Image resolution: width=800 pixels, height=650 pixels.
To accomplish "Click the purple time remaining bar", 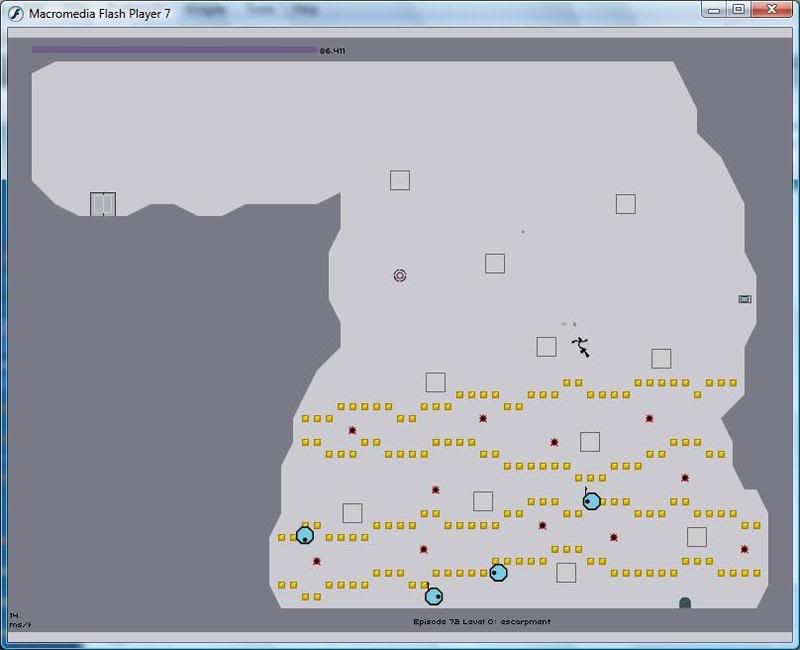I will click(x=173, y=49).
